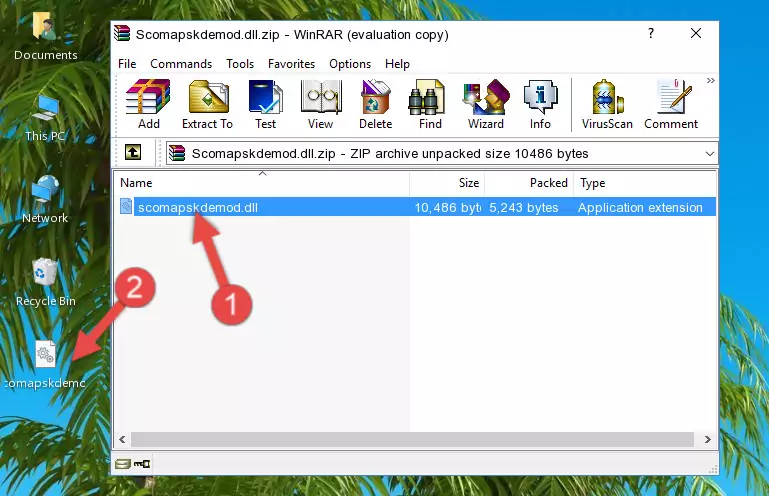769x496 pixels.
Task: Click the key password icon in the status bar
Action: coord(142,464)
